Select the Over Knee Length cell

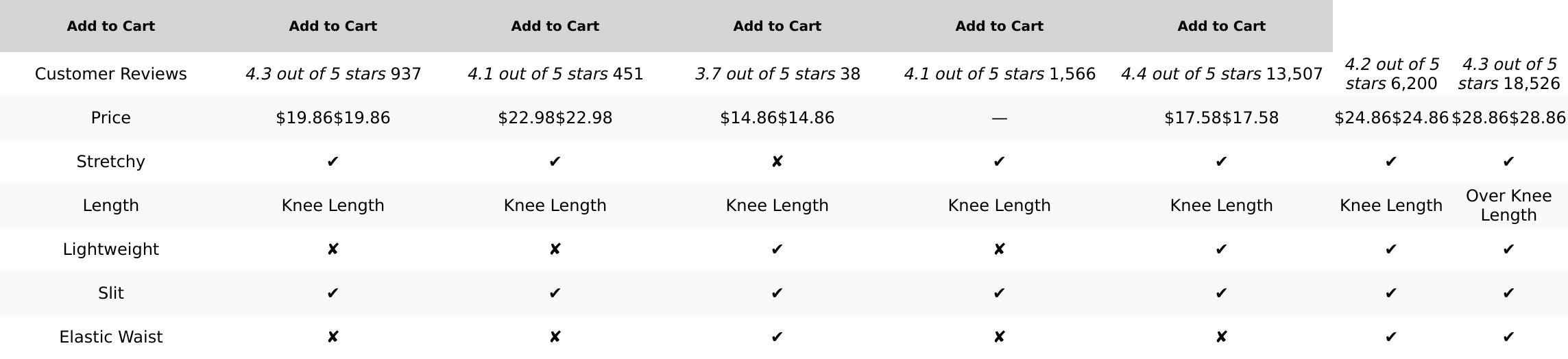pos(1508,206)
